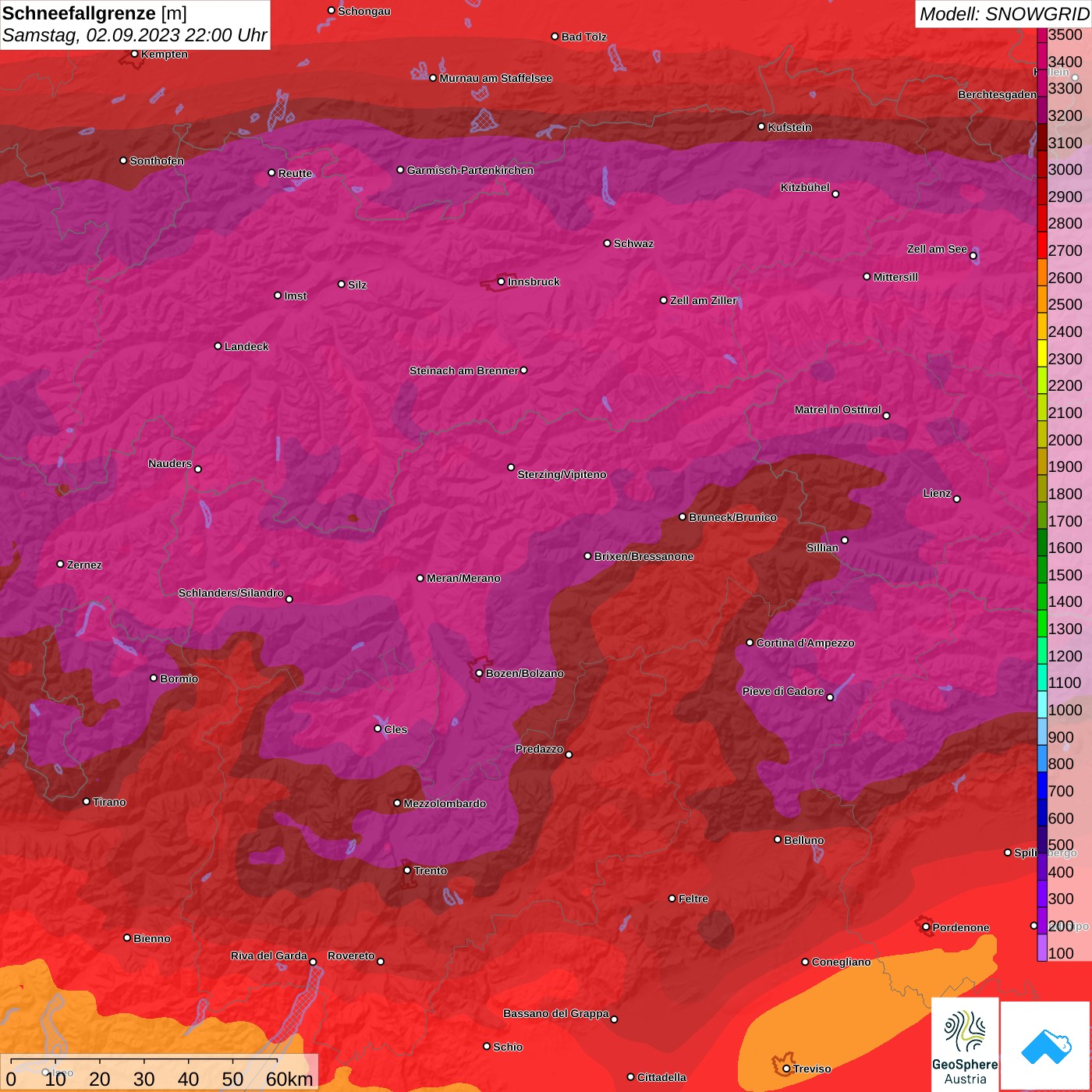Click the dark red 3000 m legend swatch
This screenshot has height=1092, width=1092.
point(1042,165)
